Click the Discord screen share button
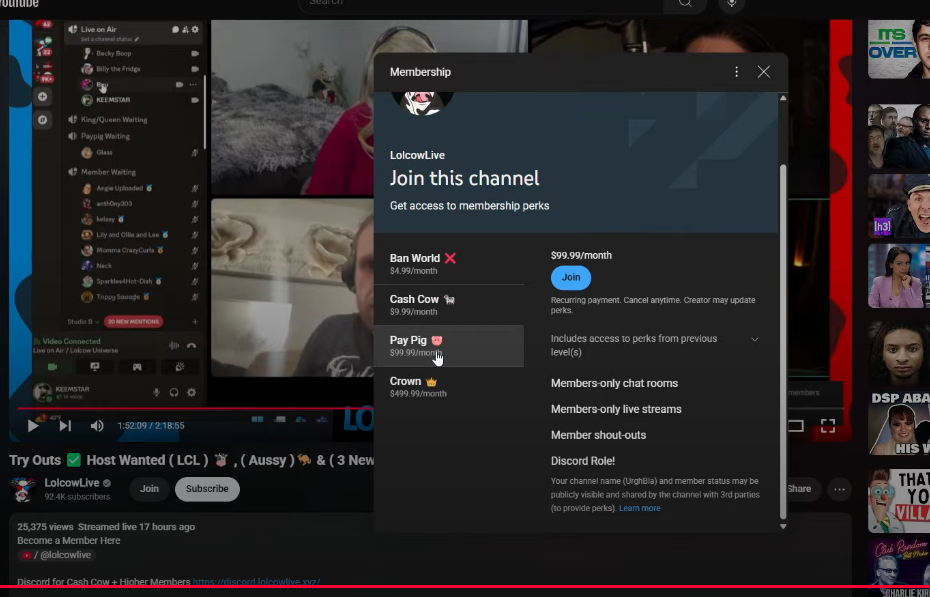Image resolution: width=930 pixels, height=597 pixels. (x=95, y=367)
